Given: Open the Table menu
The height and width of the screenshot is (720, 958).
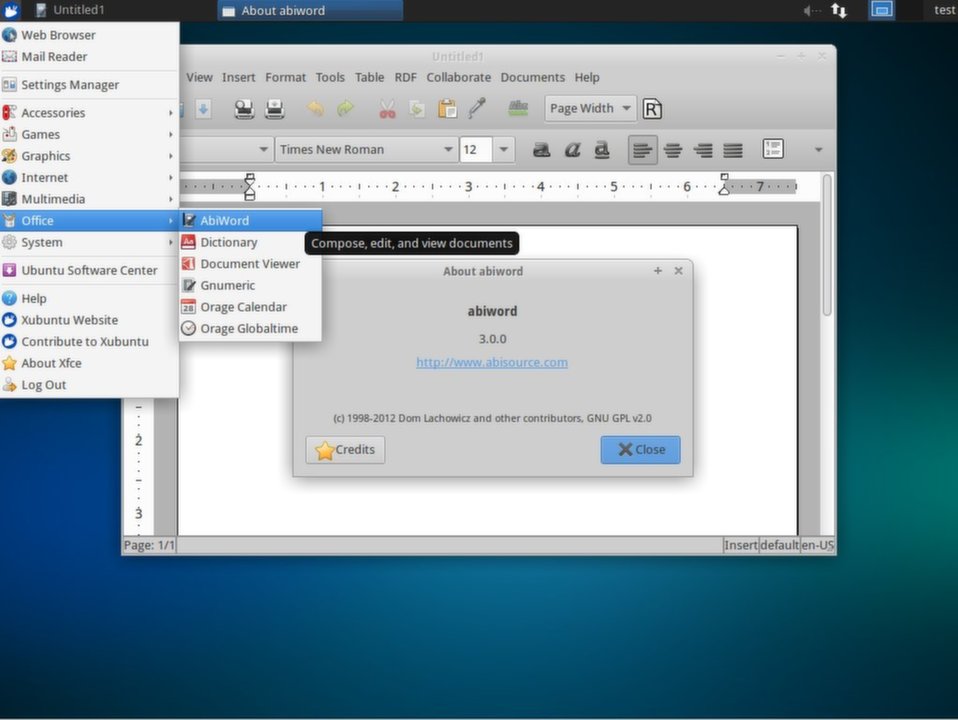Looking at the screenshot, I should pyautogui.click(x=370, y=78).
